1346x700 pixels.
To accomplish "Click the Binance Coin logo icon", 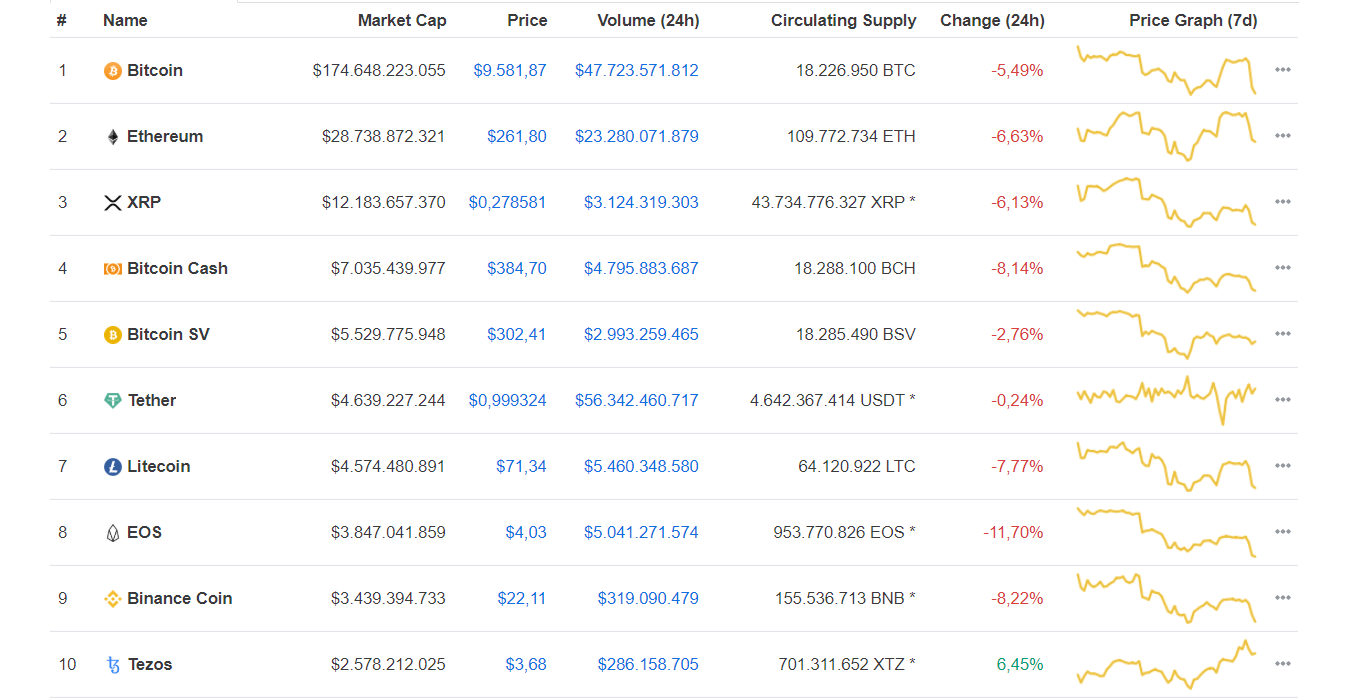I will point(113,599).
